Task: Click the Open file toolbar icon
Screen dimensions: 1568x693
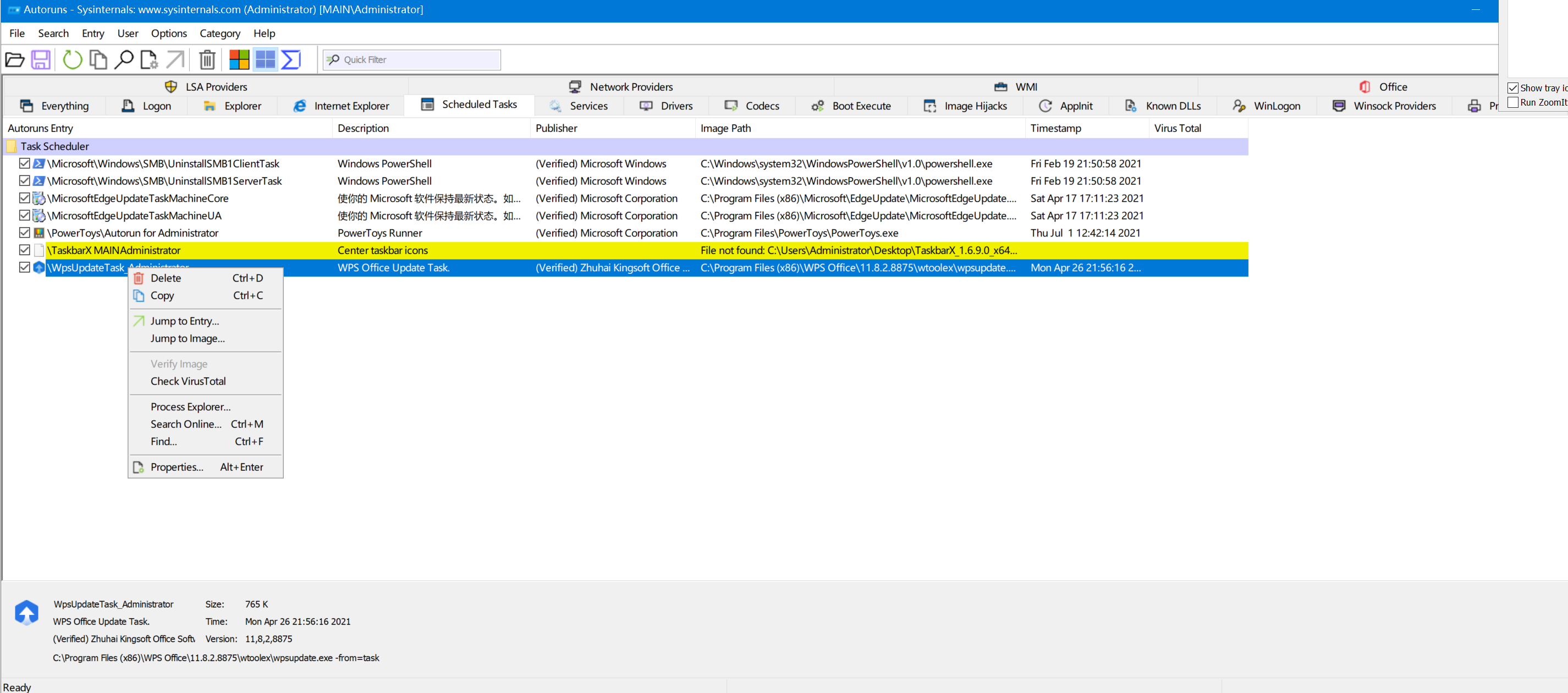Action: [15, 60]
